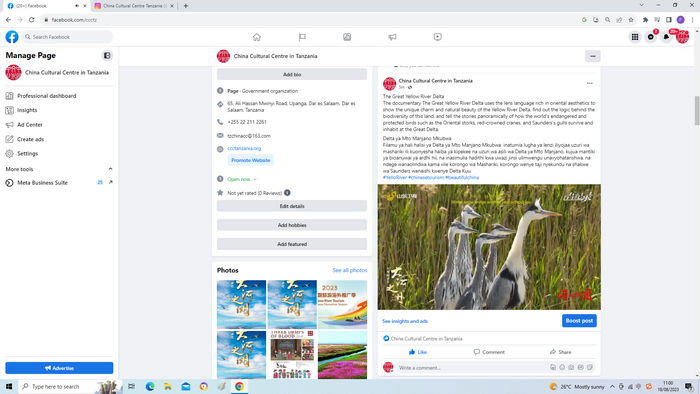Screen dimensions: 700x394
Task: Share the Great Yellow River Delta post
Action: (x=561, y=352)
